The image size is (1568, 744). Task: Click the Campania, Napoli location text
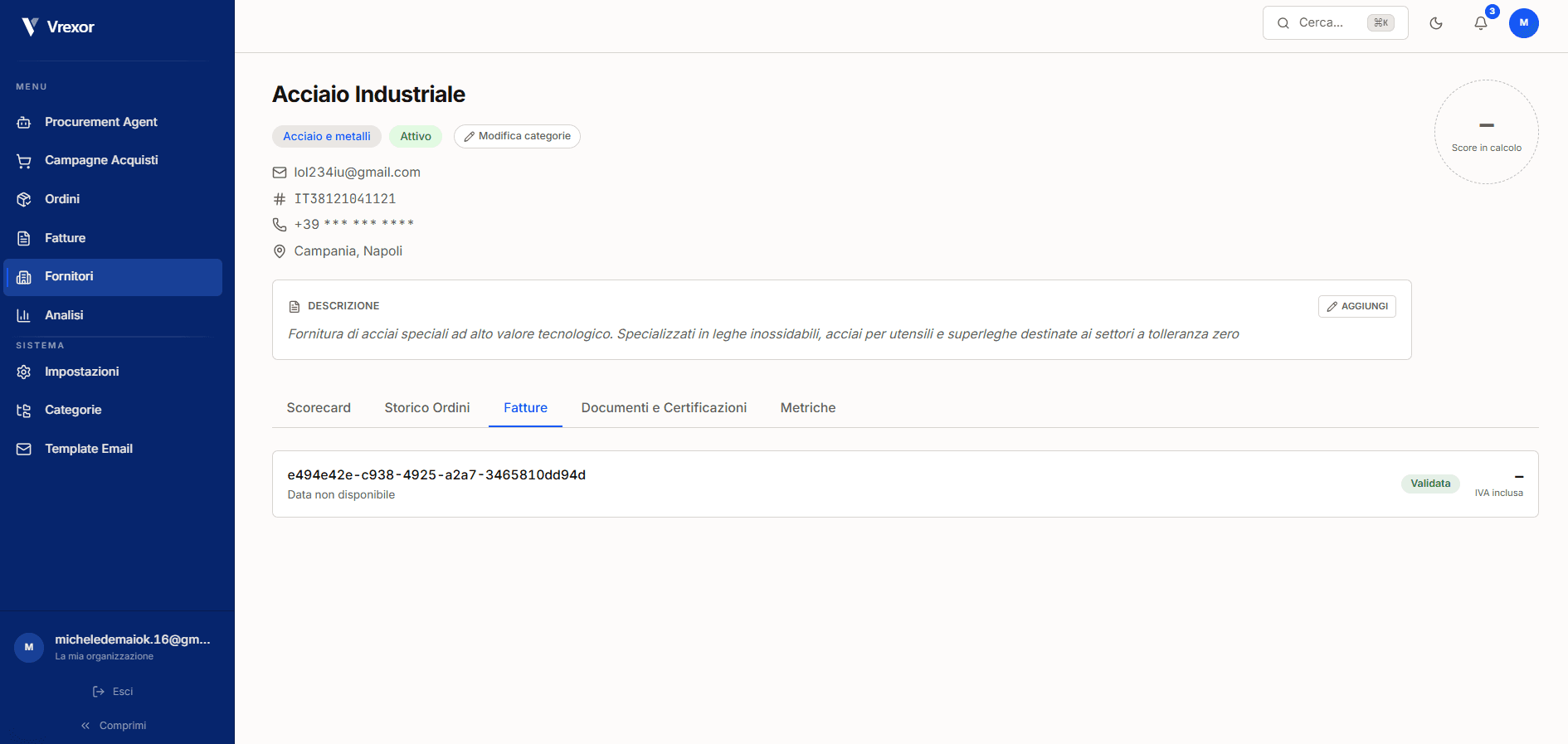pyautogui.click(x=348, y=251)
